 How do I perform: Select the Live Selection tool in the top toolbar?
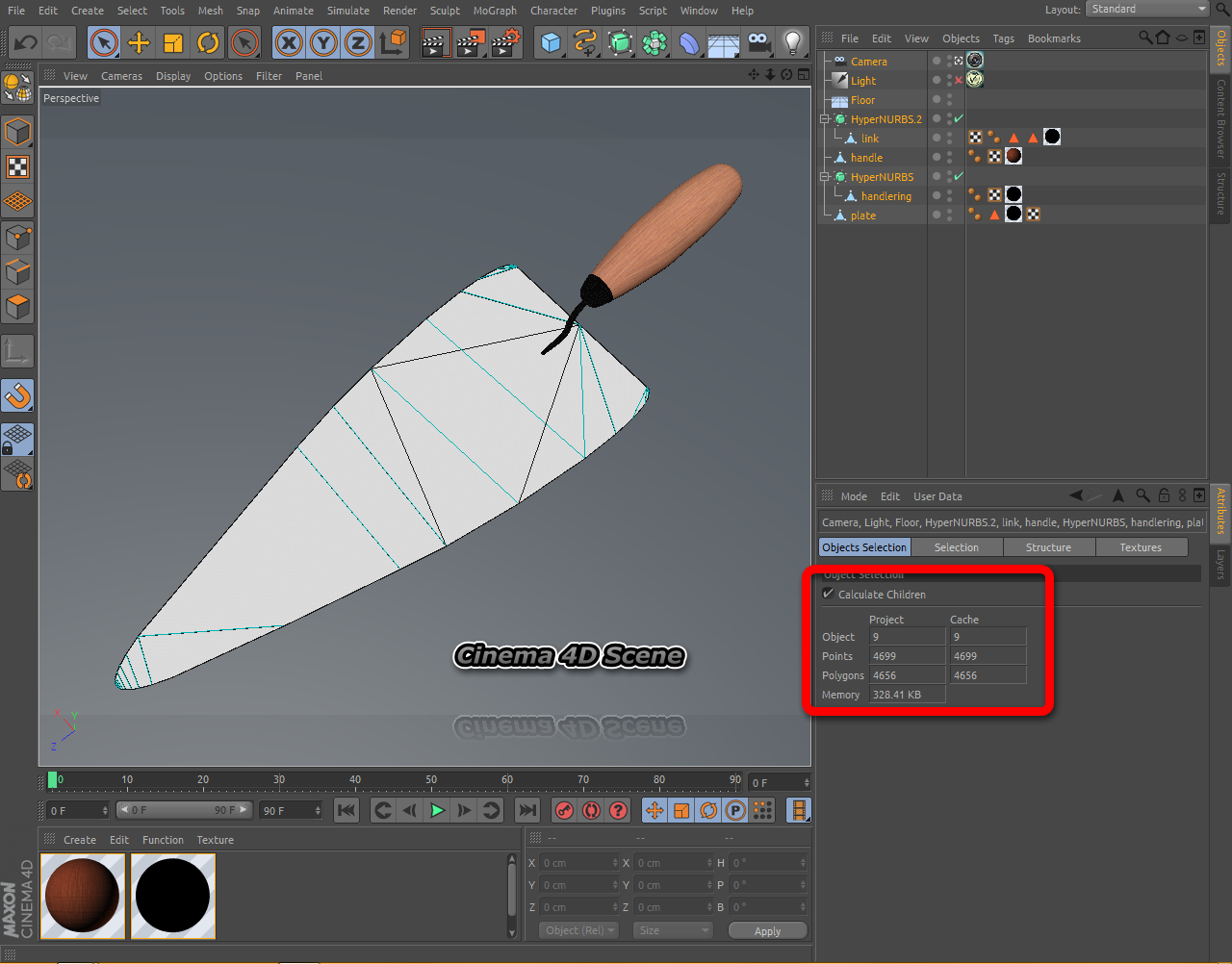(104, 43)
